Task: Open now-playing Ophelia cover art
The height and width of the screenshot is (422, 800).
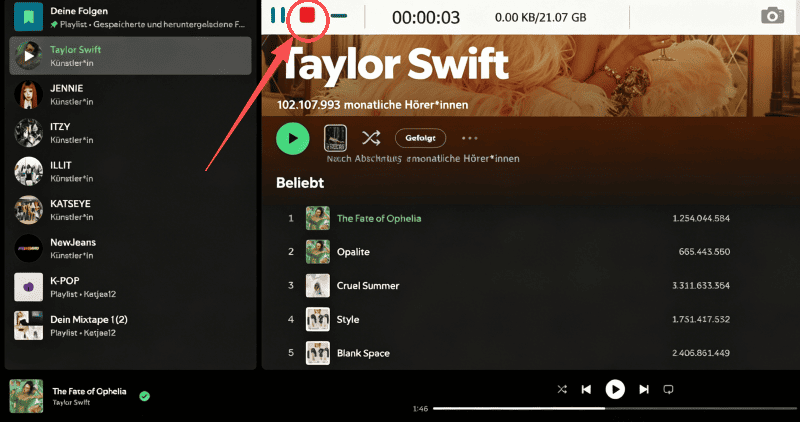Action: point(26,396)
